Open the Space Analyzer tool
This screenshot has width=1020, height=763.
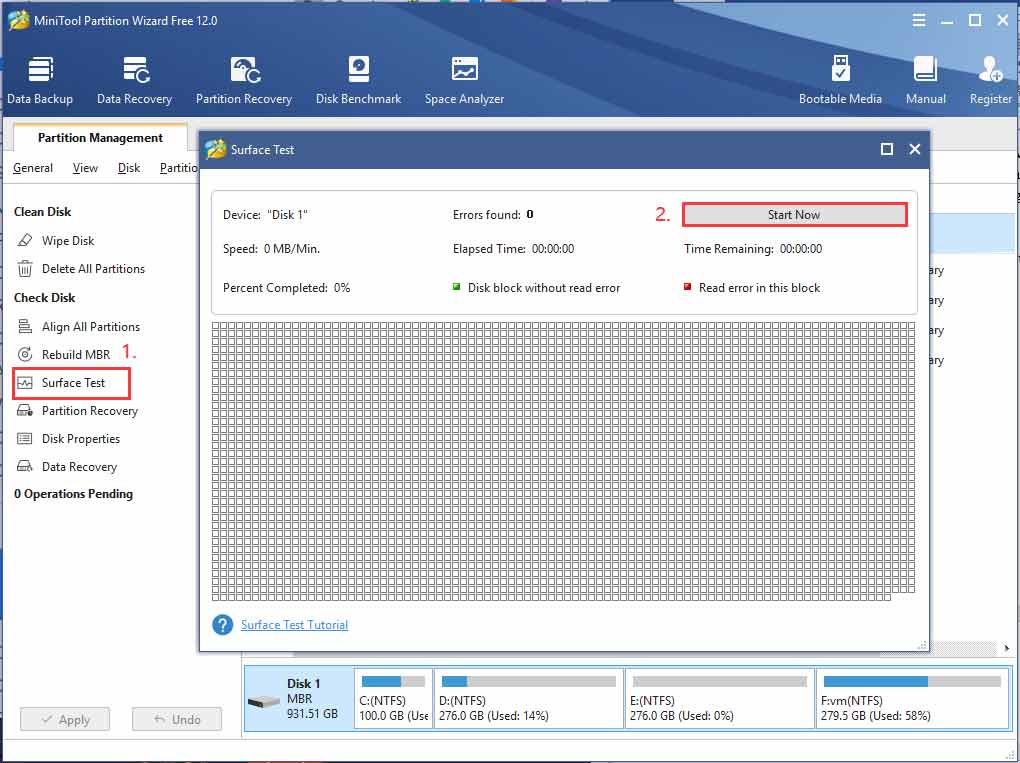pos(464,80)
